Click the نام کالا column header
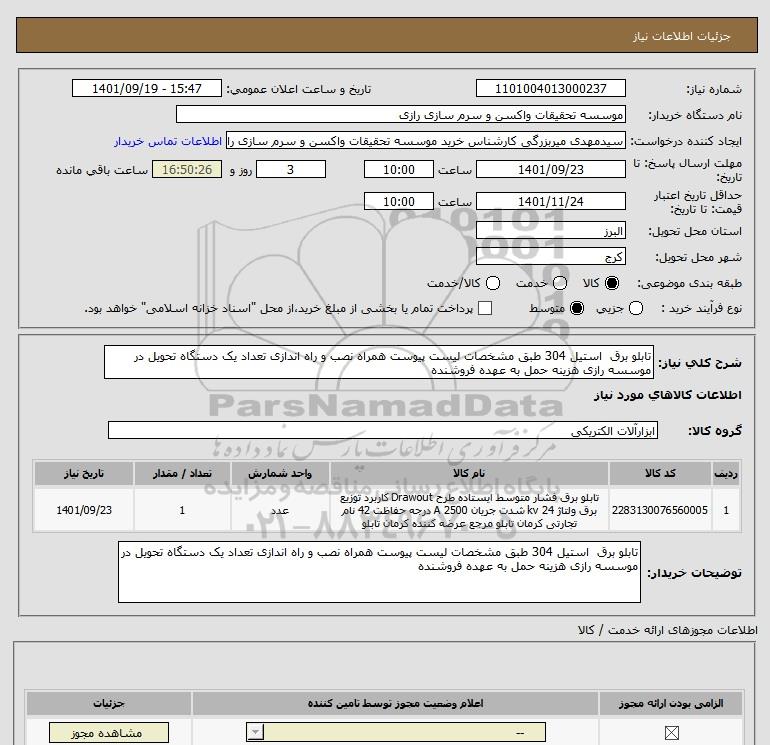Viewport: 770px width, 745px height. (x=469, y=473)
